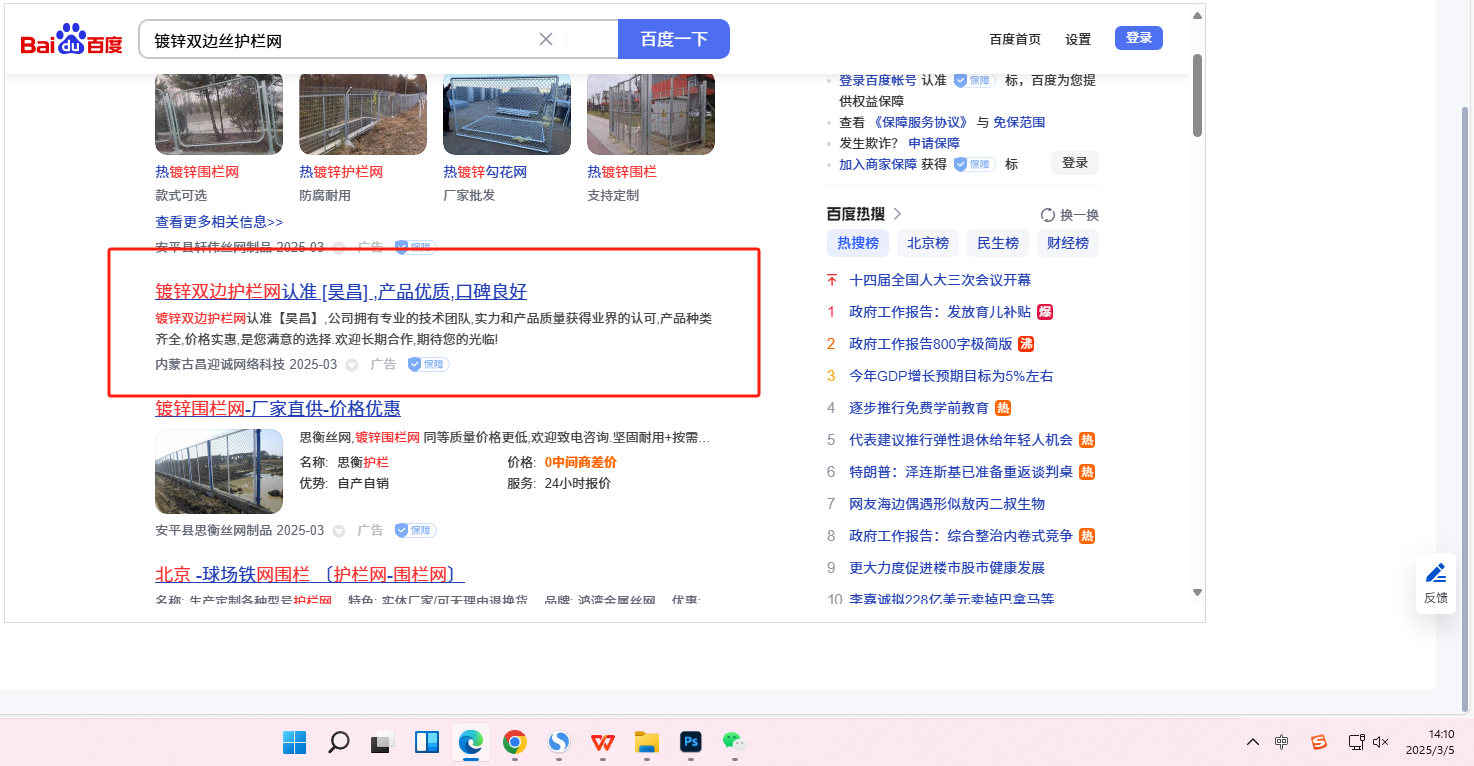The image size is (1474, 766).
Task: Launch Google Chrome from the taskbar
Action: click(515, 742)
